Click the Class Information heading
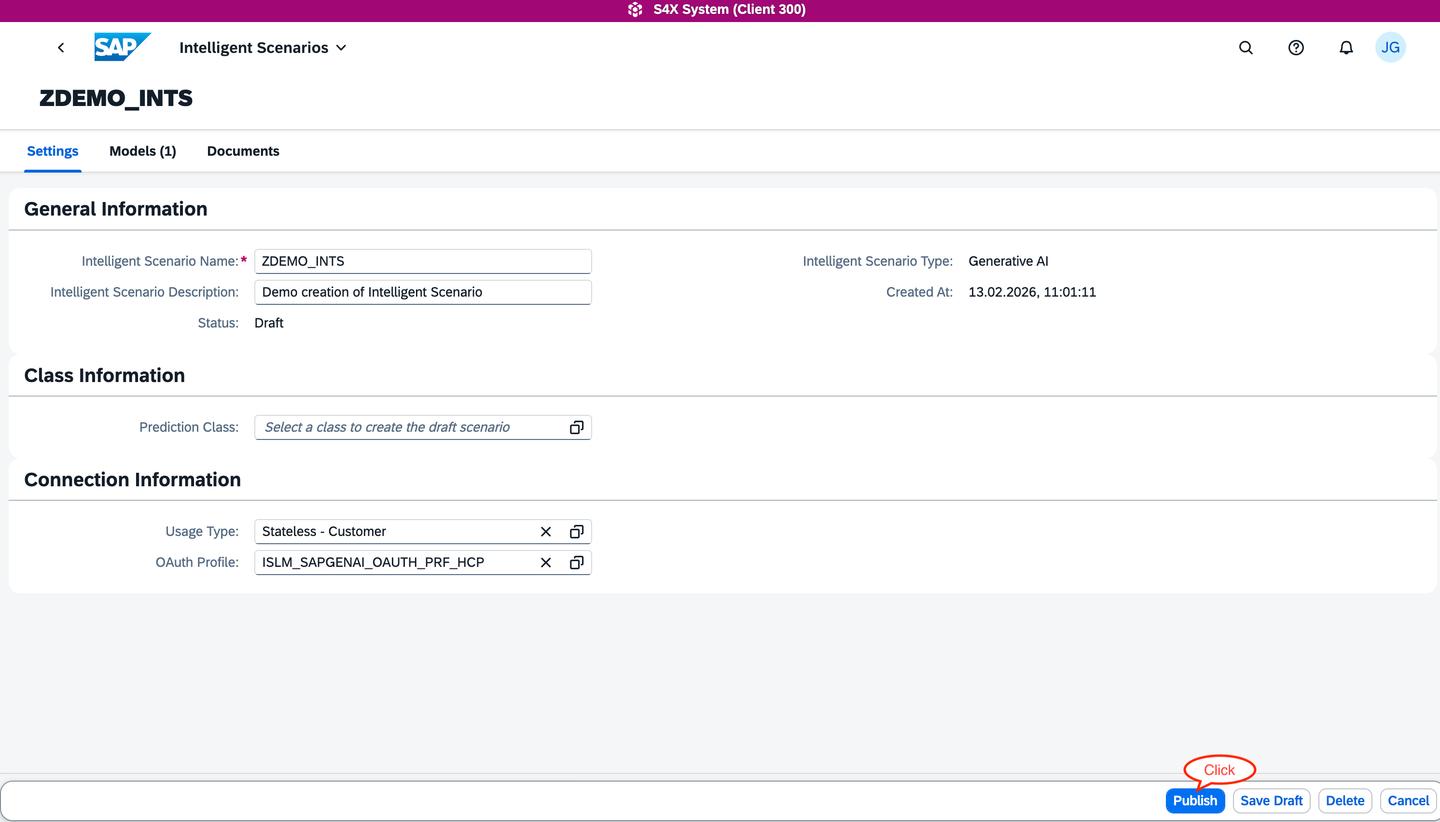Screen dimensions: 1440x822 (x=105, y=376)
